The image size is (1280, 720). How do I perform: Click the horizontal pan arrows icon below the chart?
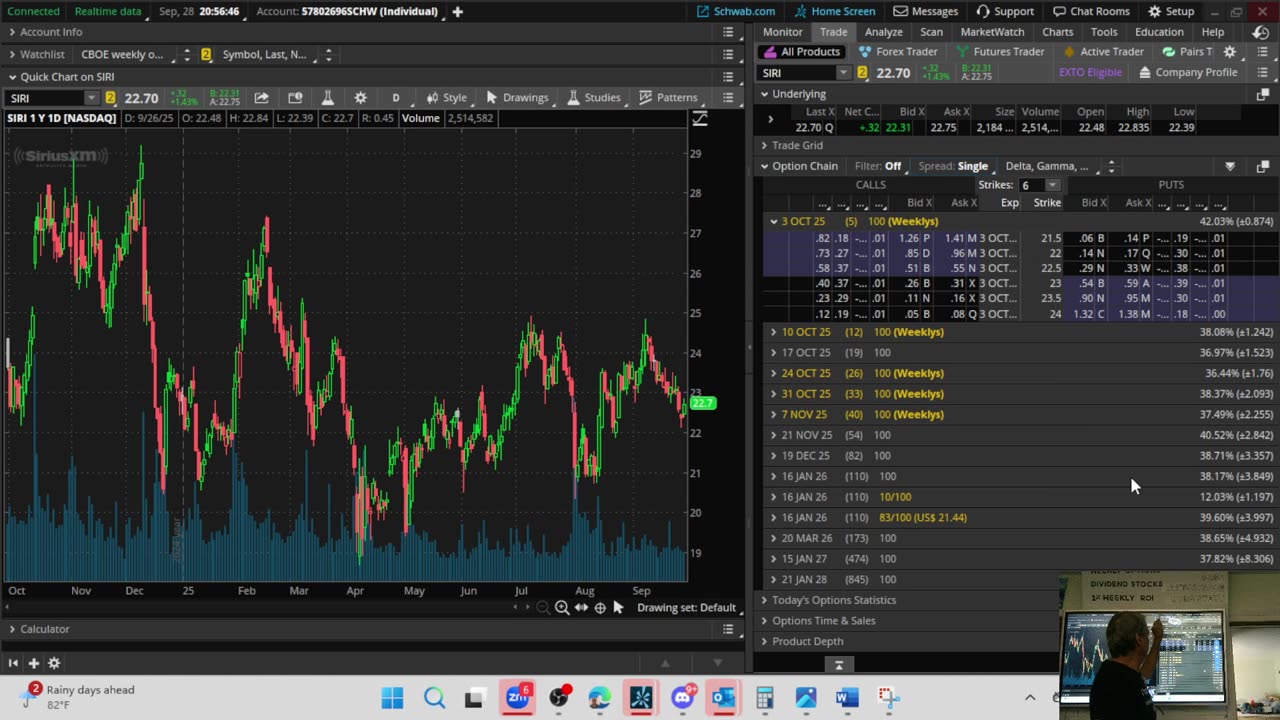581,608
